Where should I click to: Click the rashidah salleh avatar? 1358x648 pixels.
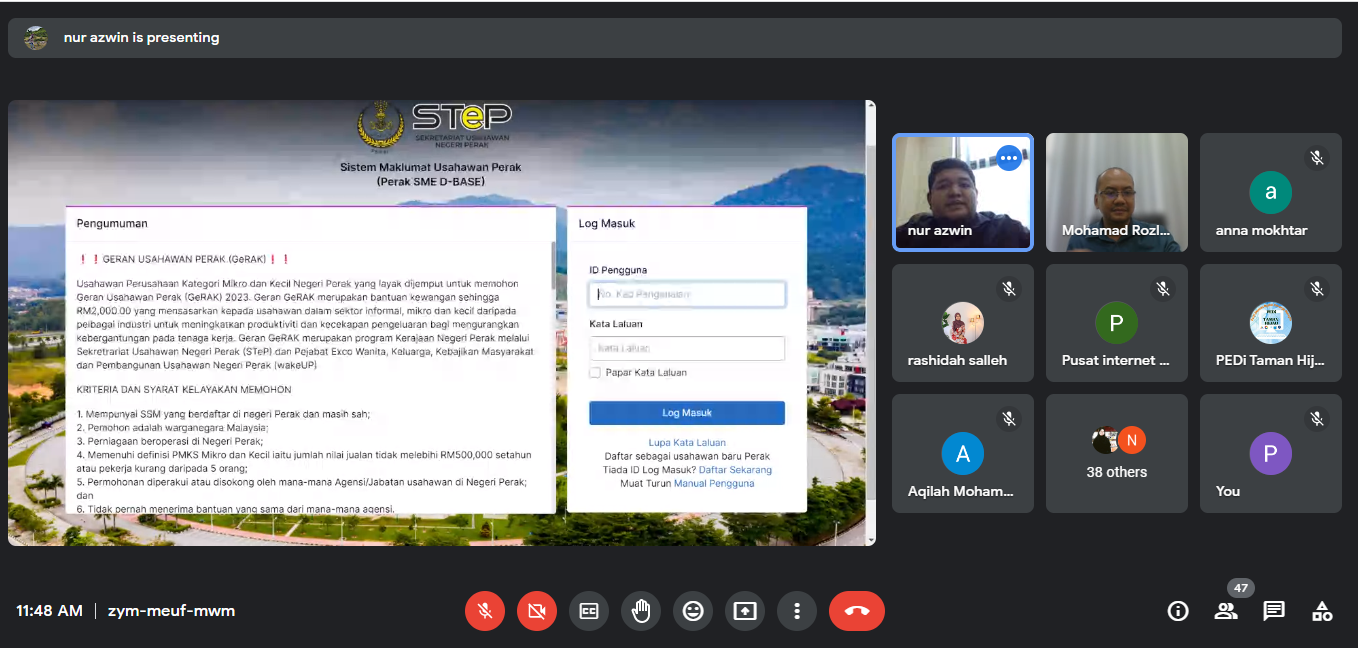pyautogui.click(x=963, y=323)
